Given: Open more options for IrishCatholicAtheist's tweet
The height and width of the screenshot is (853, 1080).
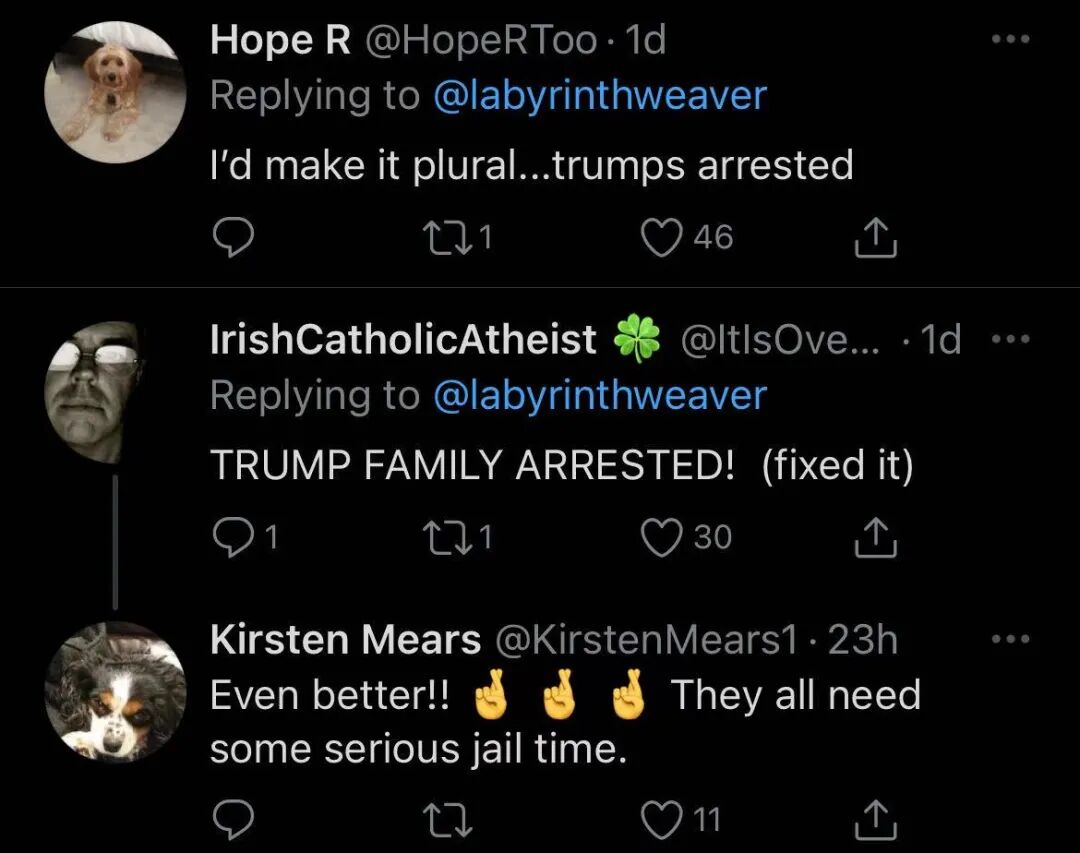Looking at the screenshot, I should pos(1010,339).
